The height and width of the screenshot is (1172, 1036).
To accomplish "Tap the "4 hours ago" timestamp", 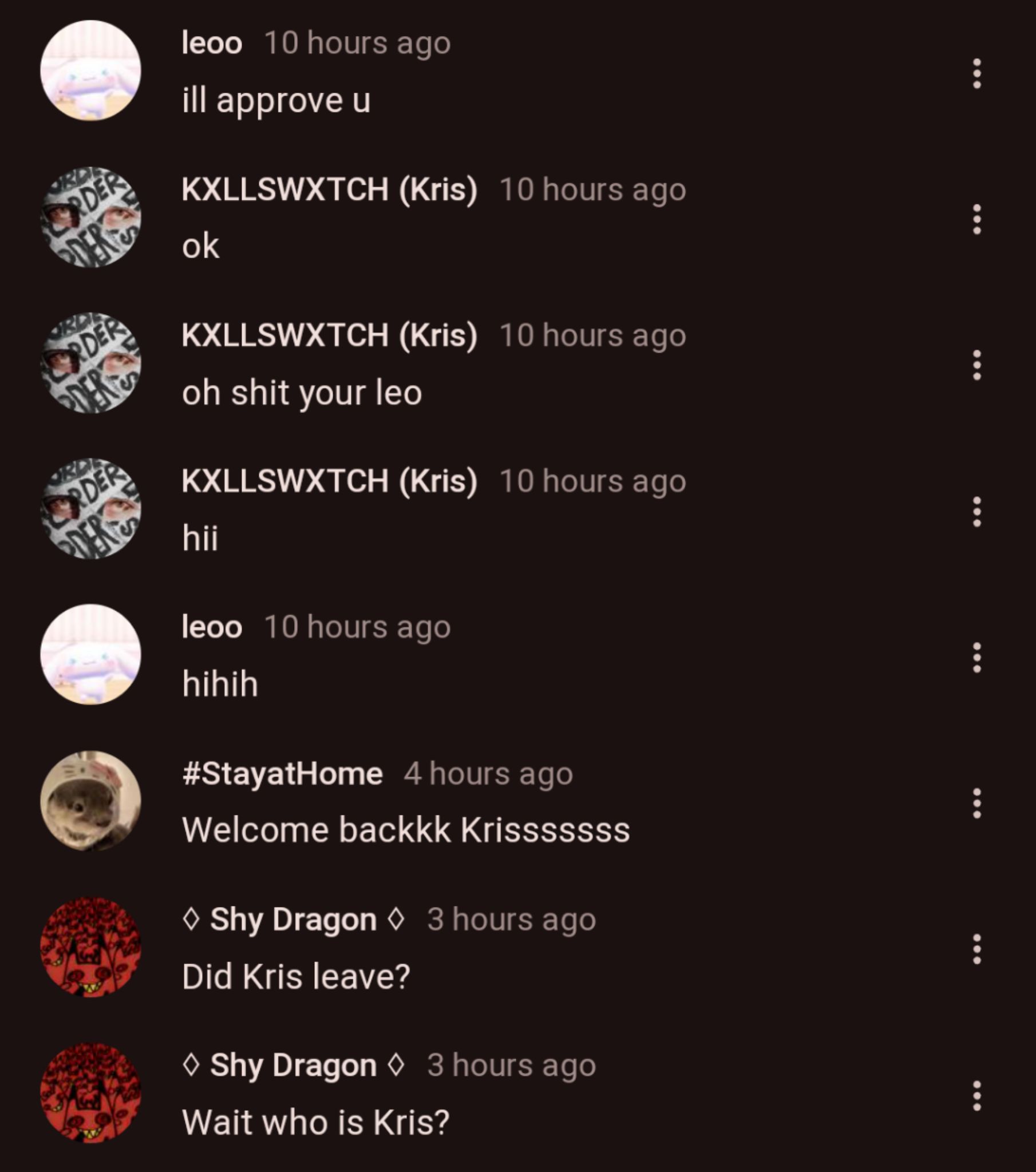I will coord(488,774).
